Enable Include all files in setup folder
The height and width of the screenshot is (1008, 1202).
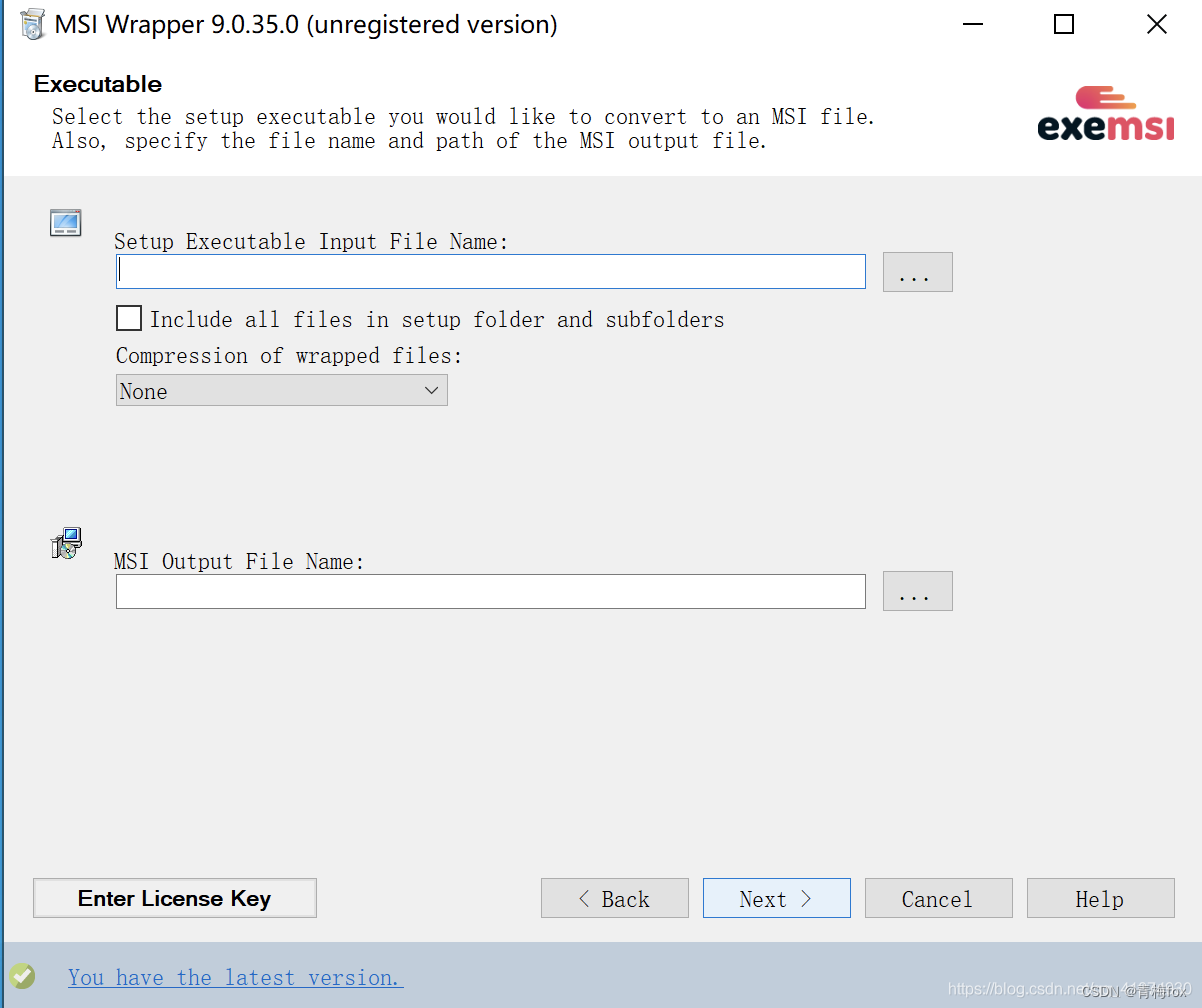(x=129, y=319)
